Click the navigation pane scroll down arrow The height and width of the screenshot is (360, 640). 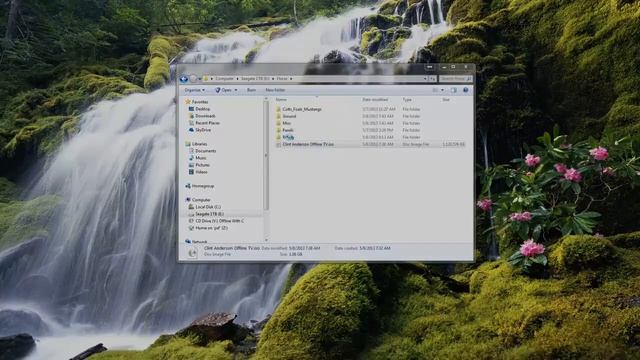click(267, 240)
